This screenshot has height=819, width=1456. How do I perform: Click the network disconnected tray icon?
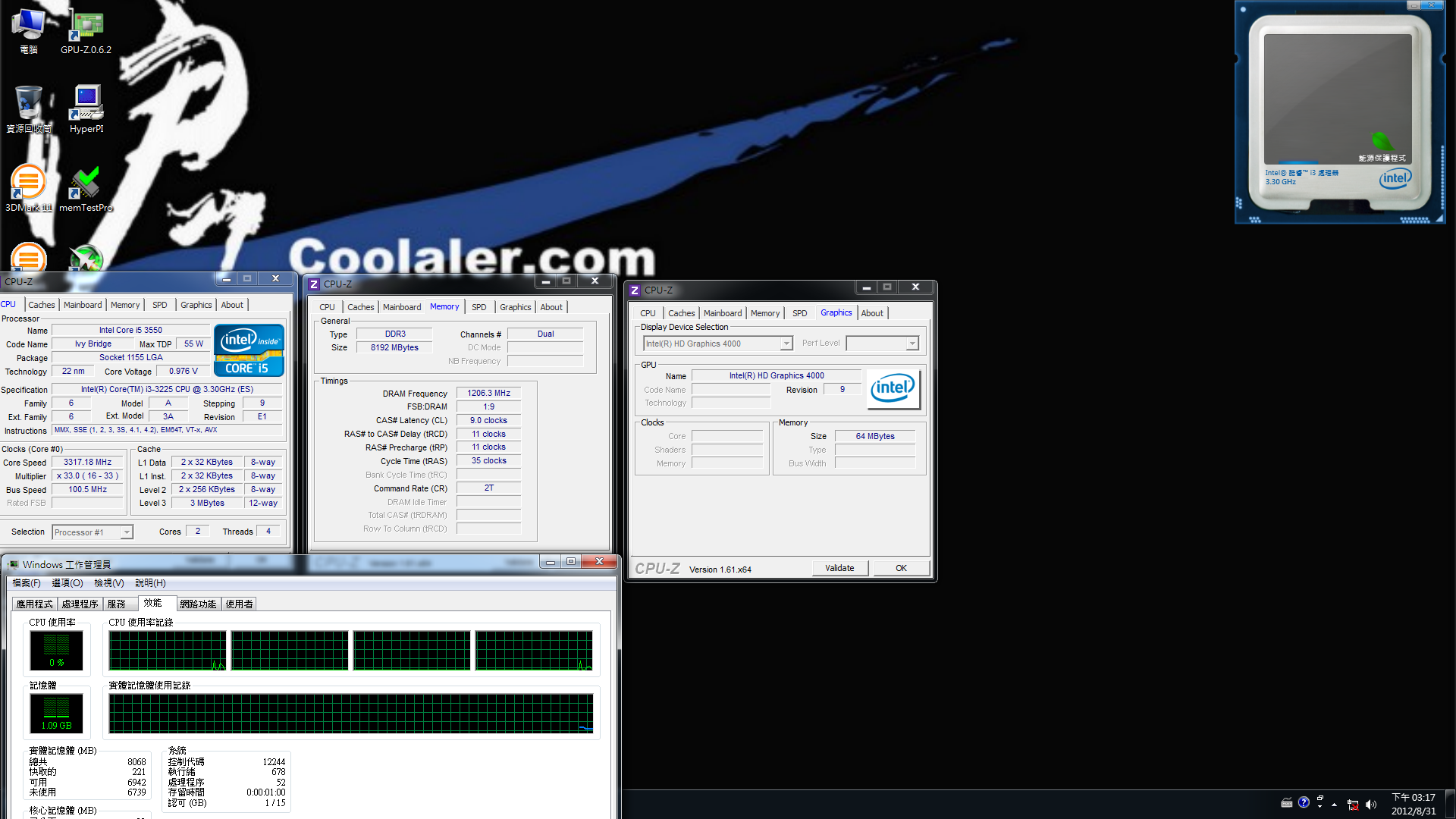coord(1353,805)
